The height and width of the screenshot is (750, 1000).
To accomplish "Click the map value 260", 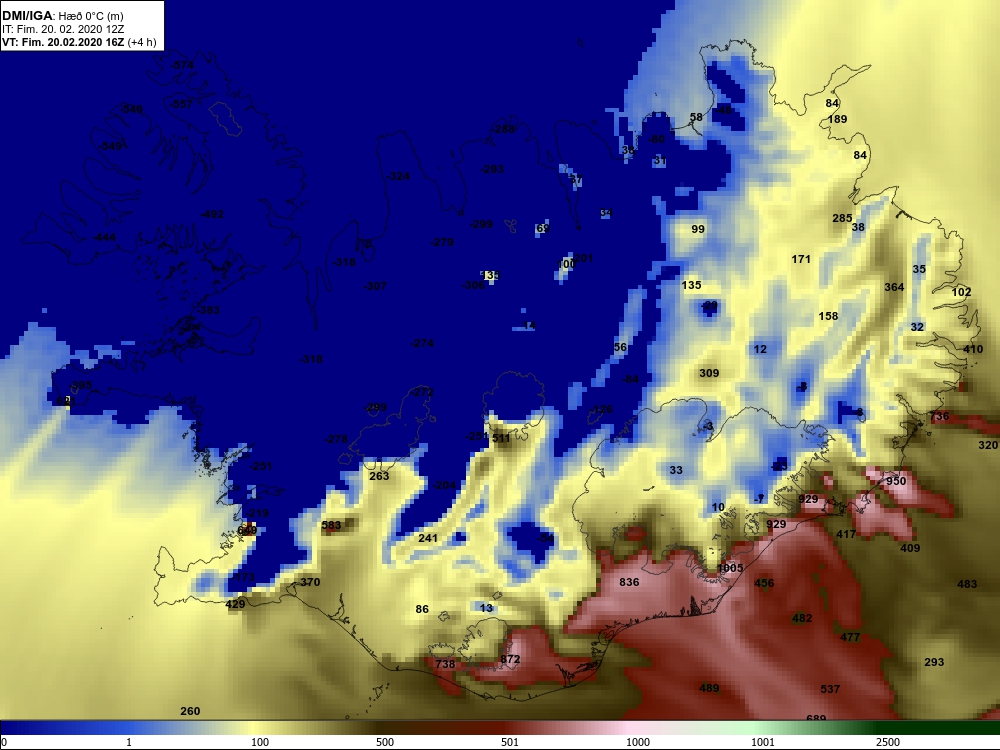I will point(190,710).
